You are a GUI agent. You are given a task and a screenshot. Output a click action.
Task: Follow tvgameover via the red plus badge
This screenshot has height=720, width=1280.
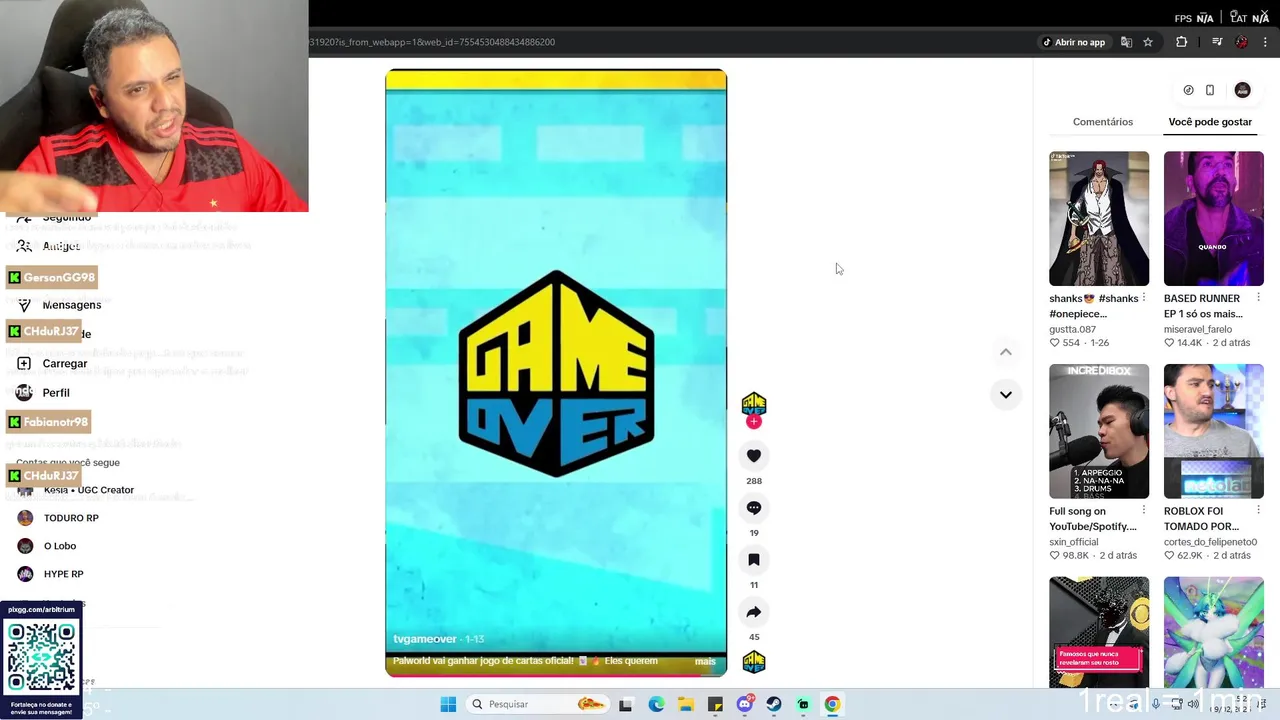click(x=754, y=422)
